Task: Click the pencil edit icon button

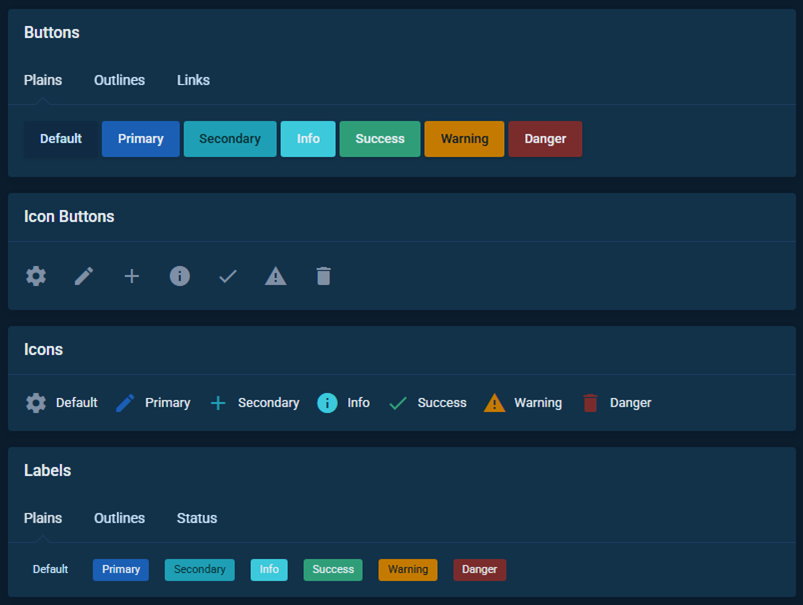Action: (x=84, y=276)
